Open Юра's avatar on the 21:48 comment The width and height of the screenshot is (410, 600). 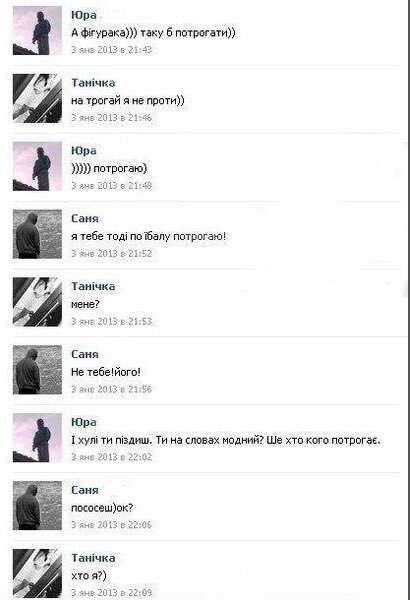pyautogui.click(x=37, y=166)
